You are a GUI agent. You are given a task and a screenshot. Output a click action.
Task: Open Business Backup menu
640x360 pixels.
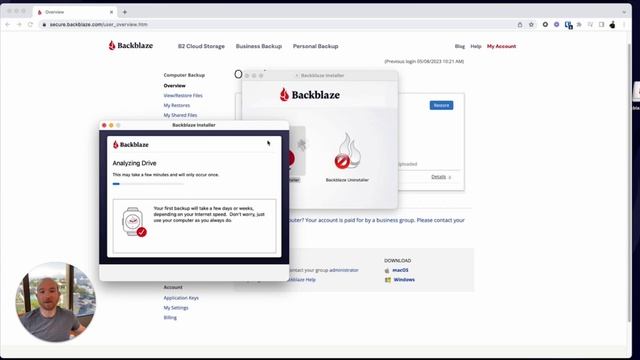(259, 46)
